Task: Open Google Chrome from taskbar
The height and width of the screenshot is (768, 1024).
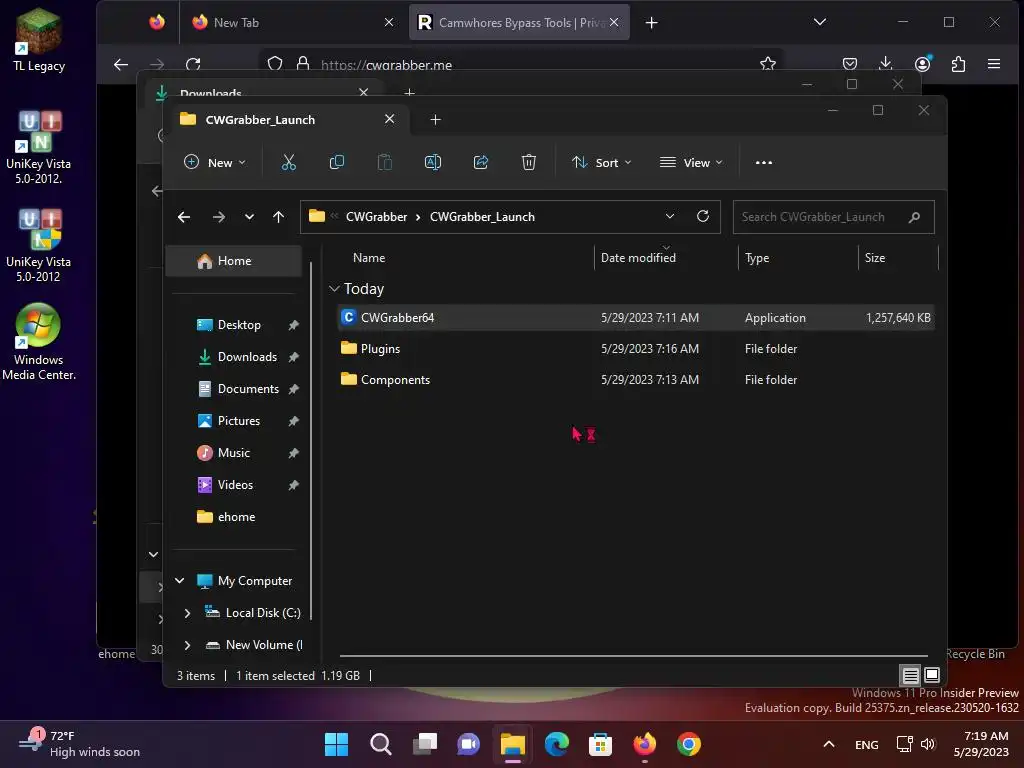Action: [x=688, y=744]
